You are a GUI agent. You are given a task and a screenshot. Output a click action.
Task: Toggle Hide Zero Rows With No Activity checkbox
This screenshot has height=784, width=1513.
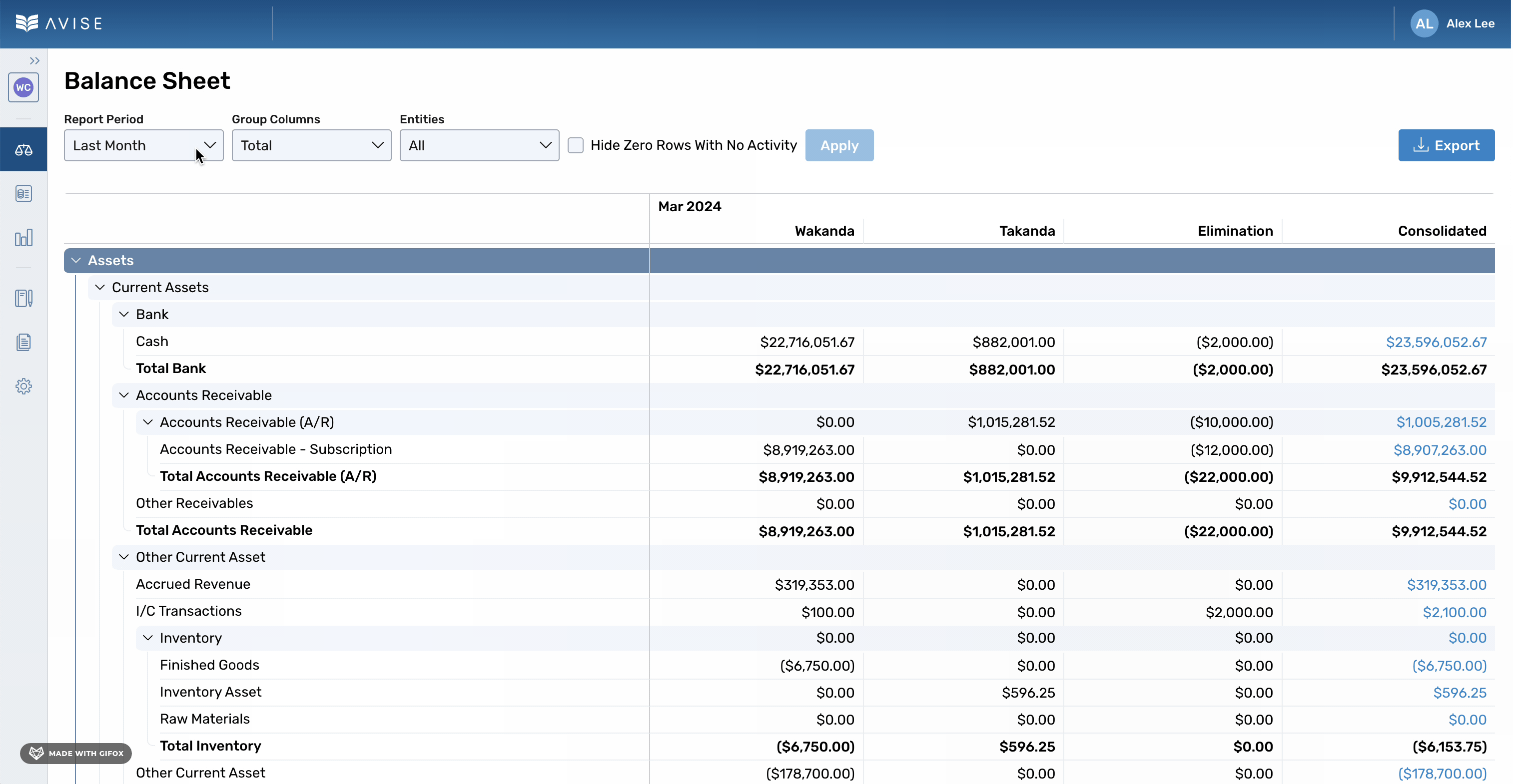pos(576,145)
